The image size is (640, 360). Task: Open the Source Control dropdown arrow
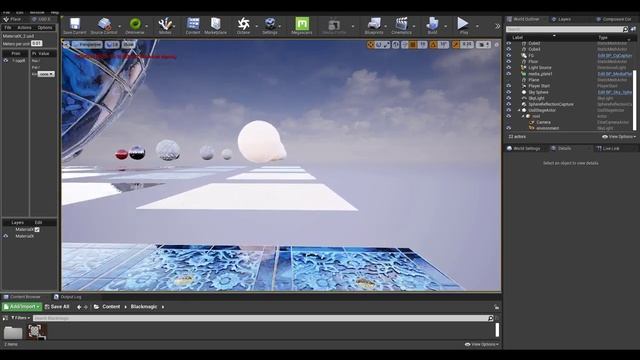120,26
